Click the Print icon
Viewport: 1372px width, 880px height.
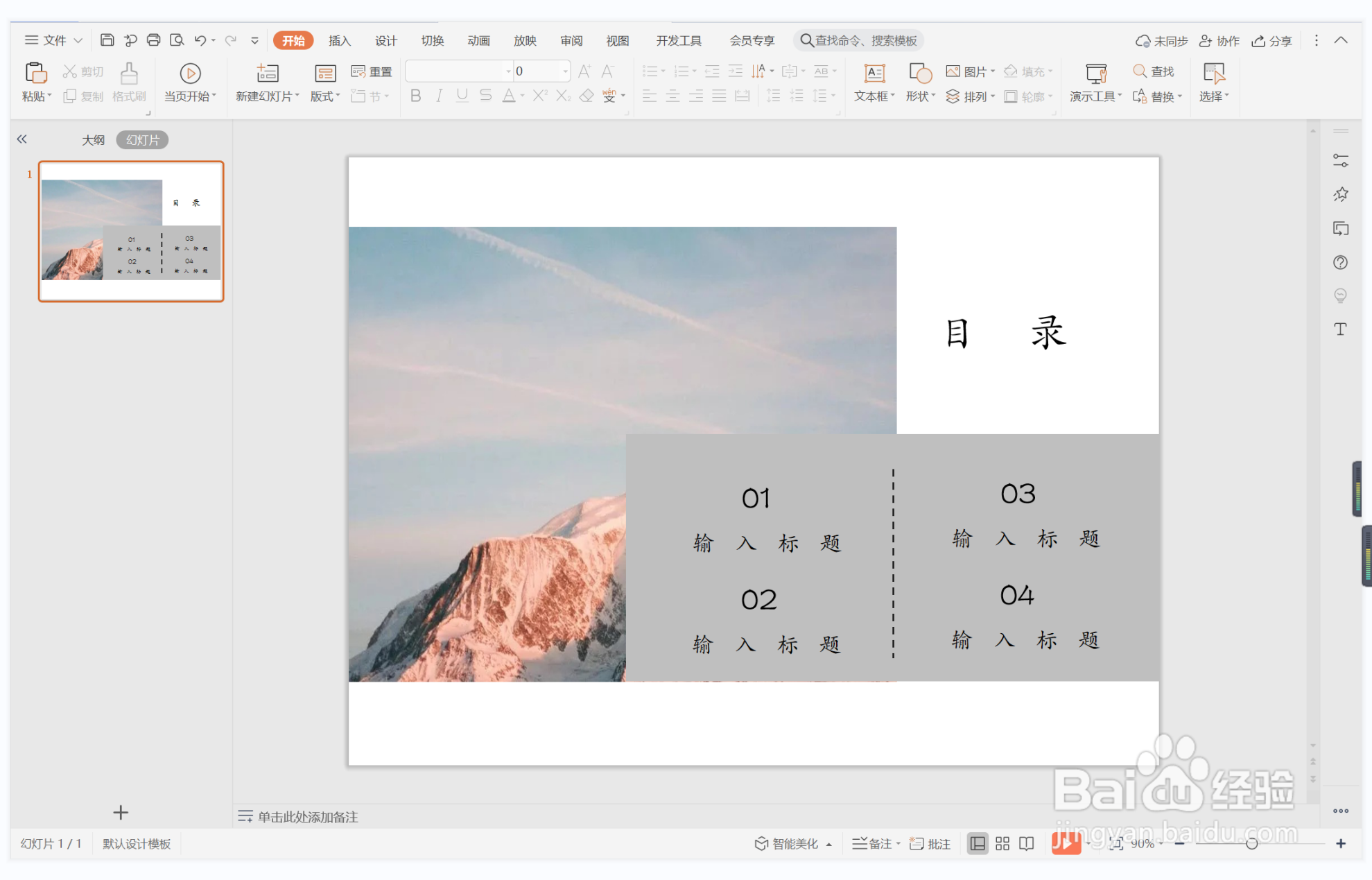click(x=153, y=40)
